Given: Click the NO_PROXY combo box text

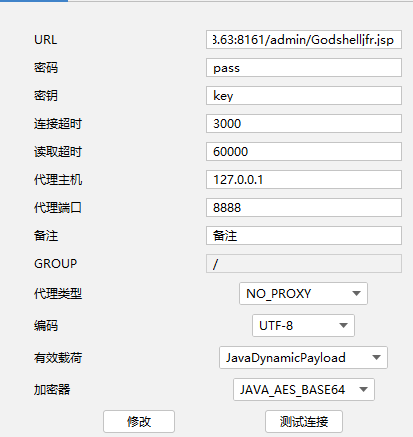Looking at the screenshot, I should coord(279,294).
